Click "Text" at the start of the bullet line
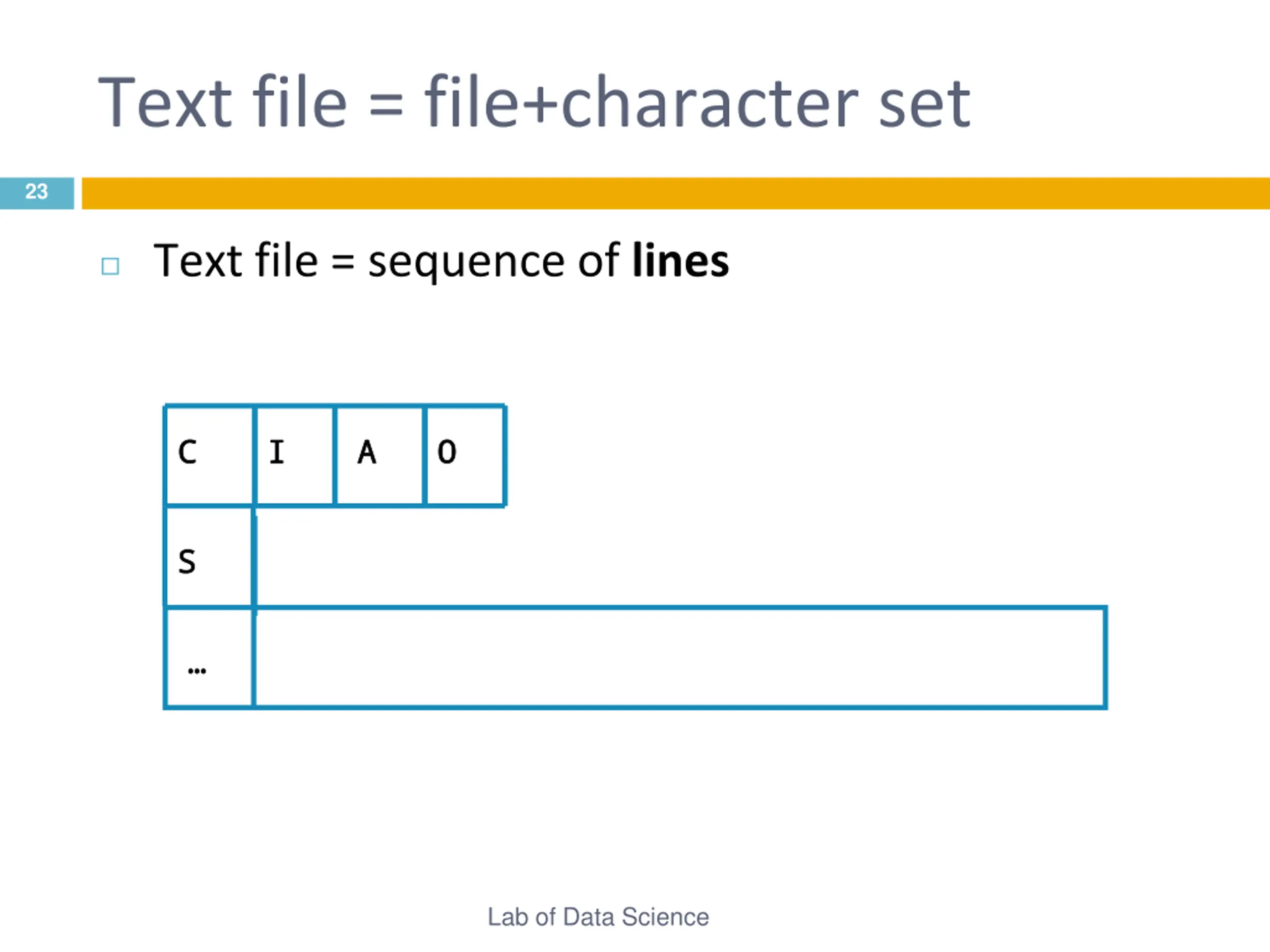The width and height of the screenshot is (1270, 952). click(198, 260)
